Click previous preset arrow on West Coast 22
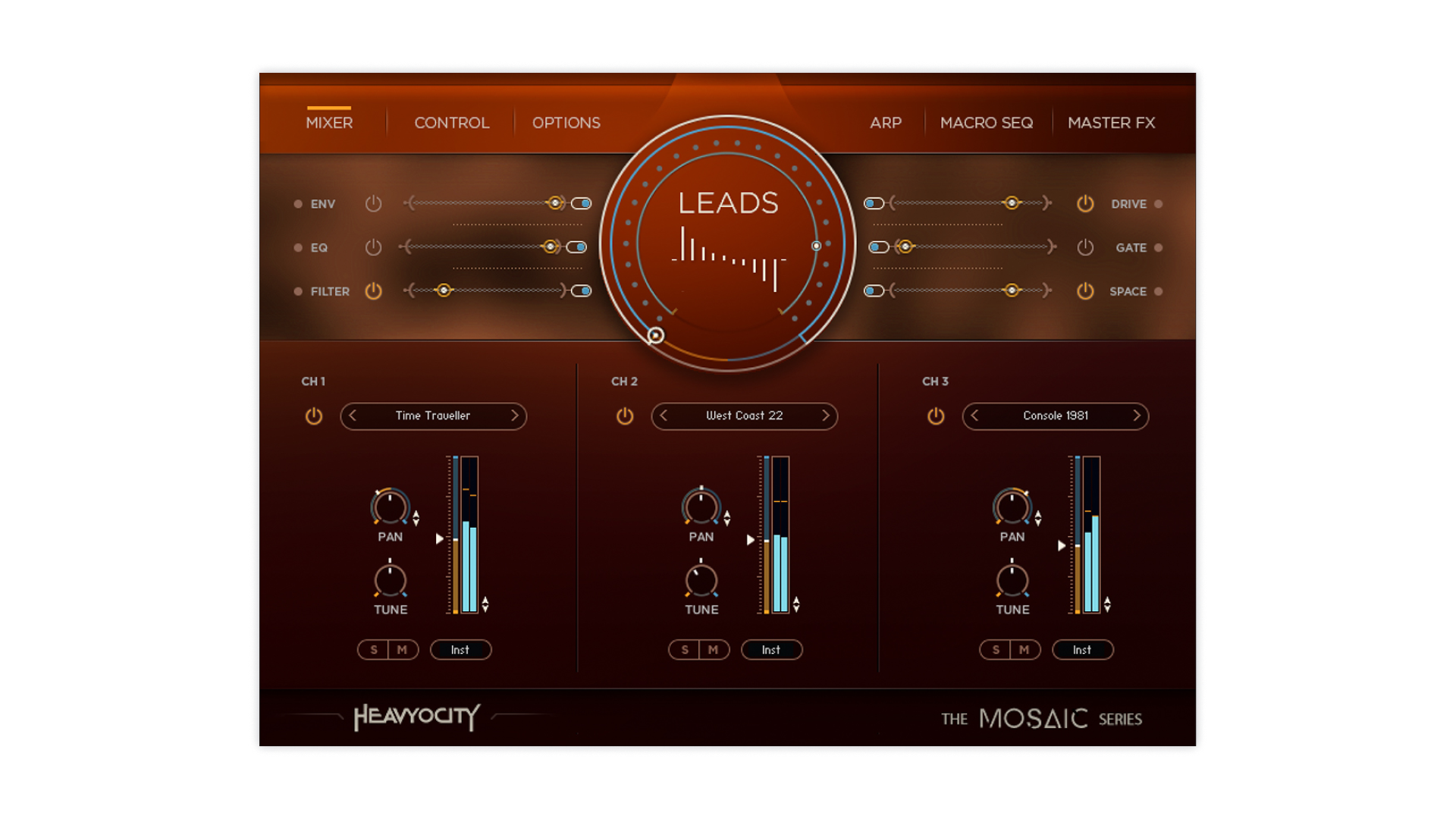 662,416
